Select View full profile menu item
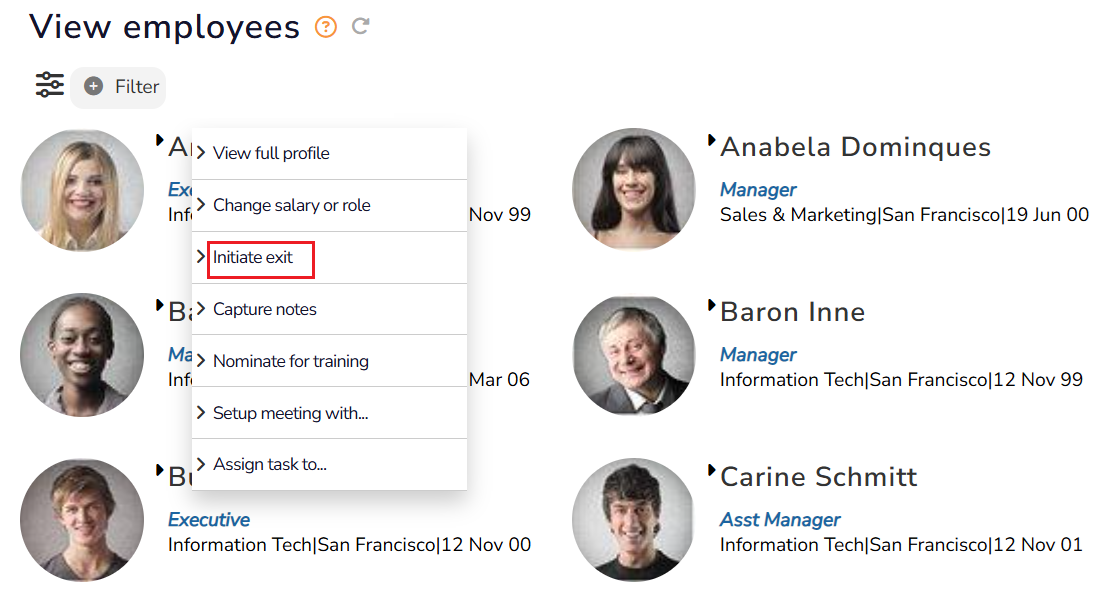 270,153
